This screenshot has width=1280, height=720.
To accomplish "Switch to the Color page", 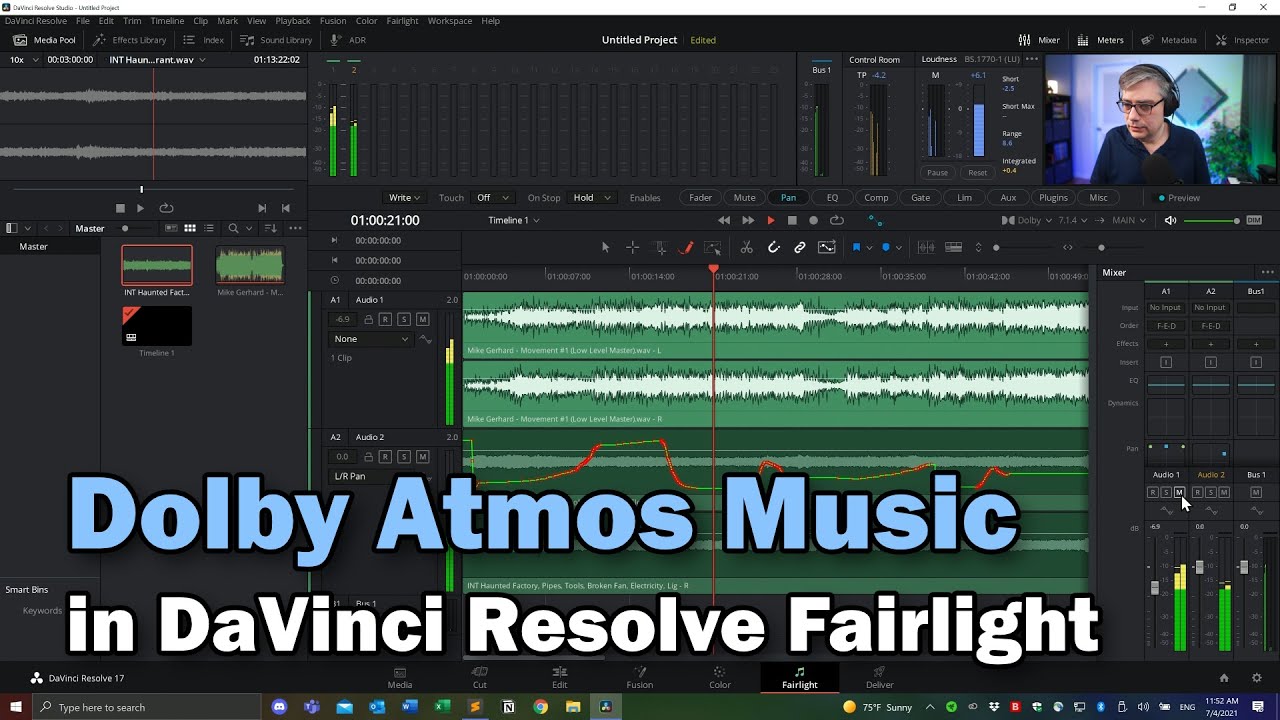I will (719, 677).
